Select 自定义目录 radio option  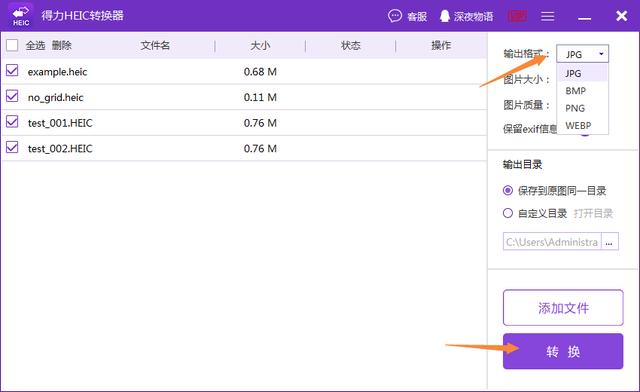point(508,213)
